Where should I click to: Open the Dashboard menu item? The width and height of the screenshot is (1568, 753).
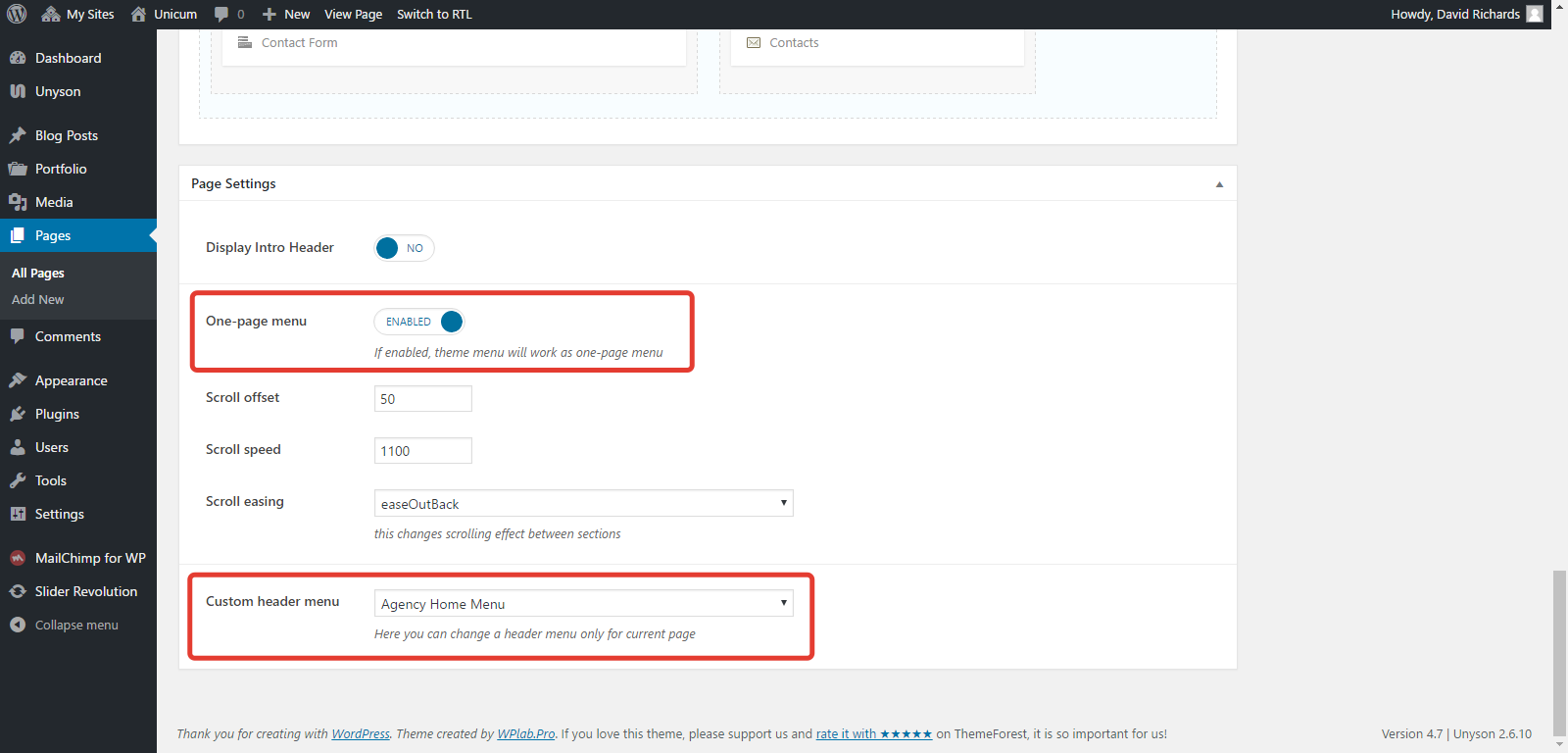click(78, 58)
